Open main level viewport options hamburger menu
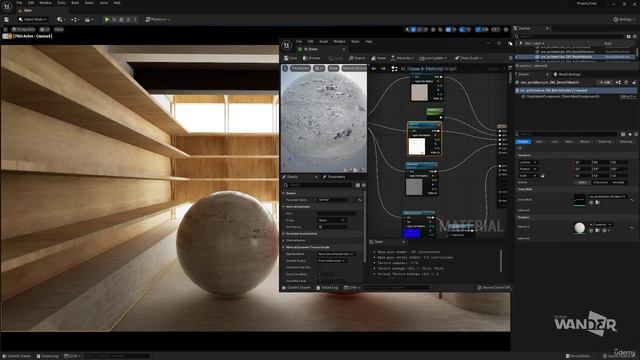 [5, 29]
